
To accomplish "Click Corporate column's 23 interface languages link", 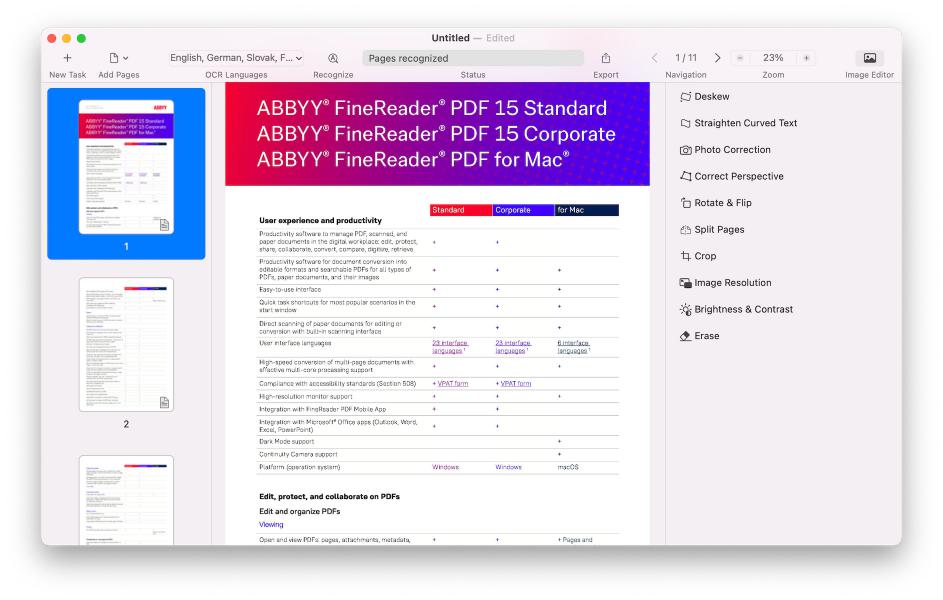I will [512, 347].
